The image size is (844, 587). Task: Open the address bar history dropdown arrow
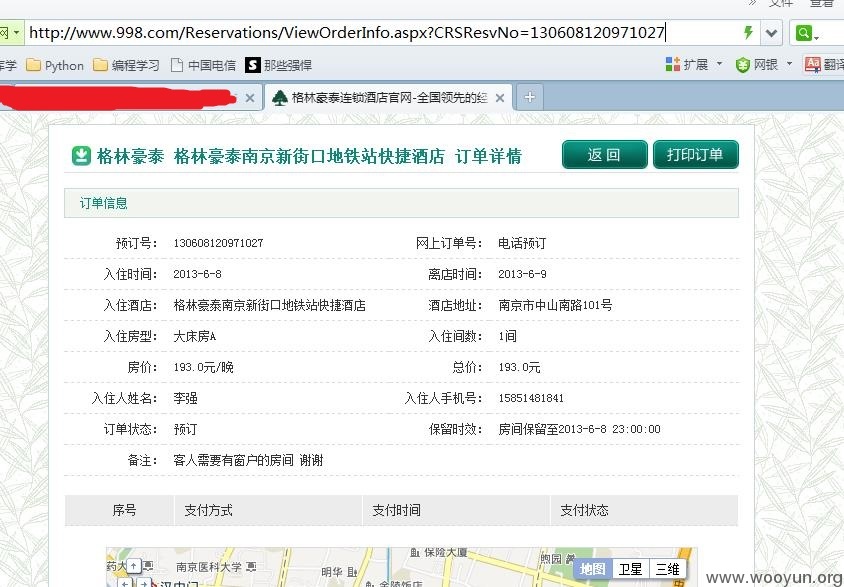point(771,33)
